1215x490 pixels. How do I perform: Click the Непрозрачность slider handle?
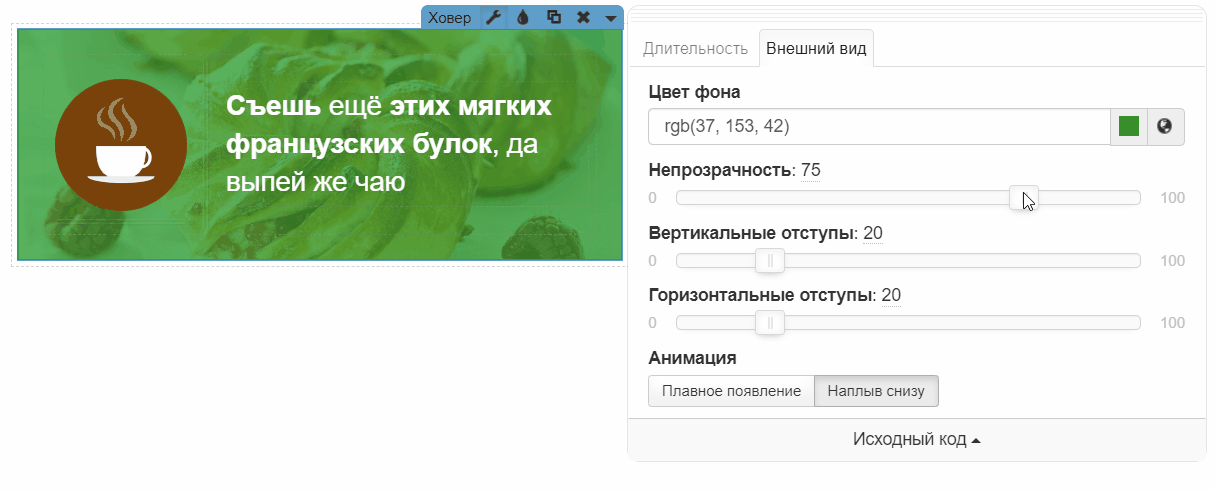click(1023, 198)
